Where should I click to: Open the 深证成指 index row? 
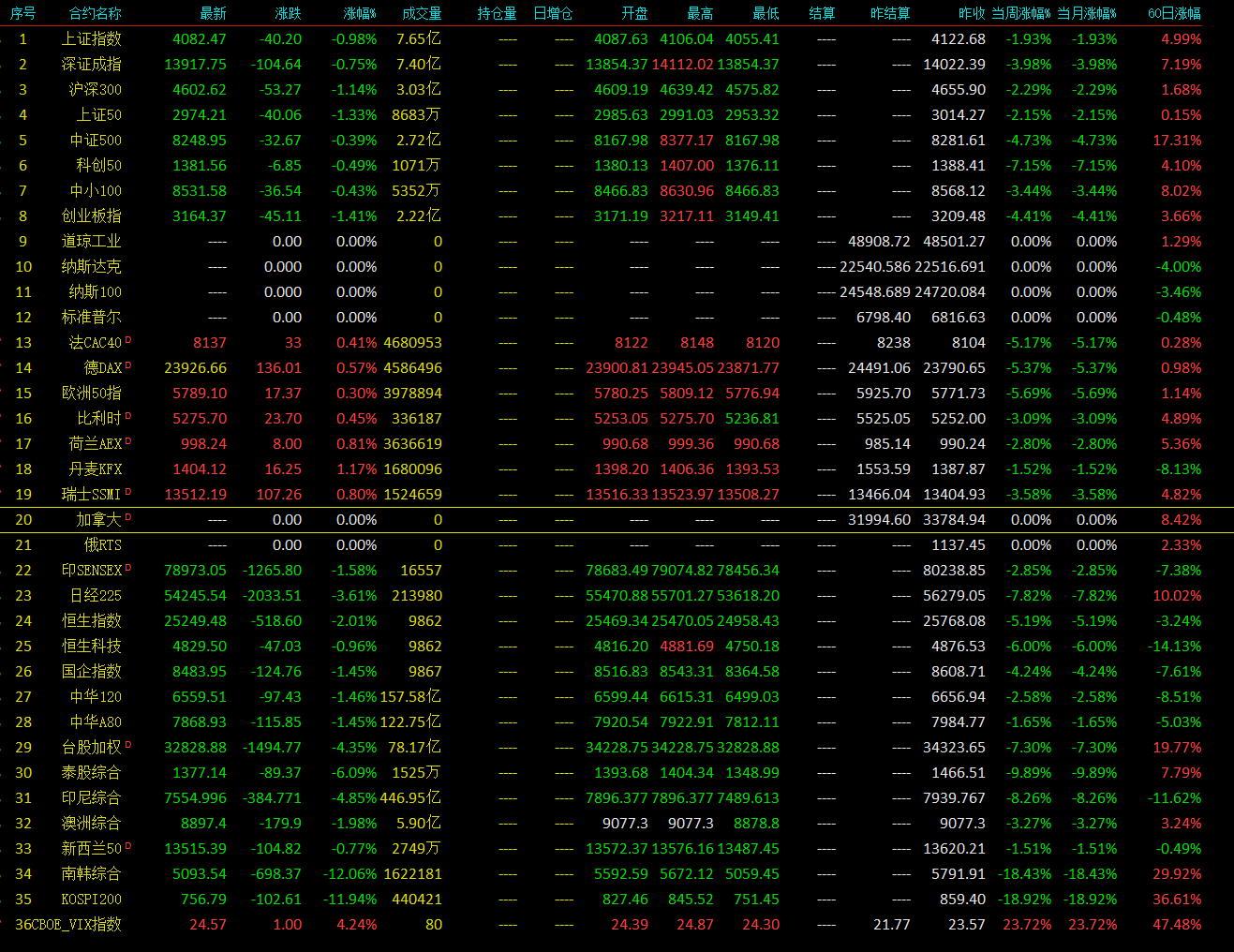pos(617,65)
